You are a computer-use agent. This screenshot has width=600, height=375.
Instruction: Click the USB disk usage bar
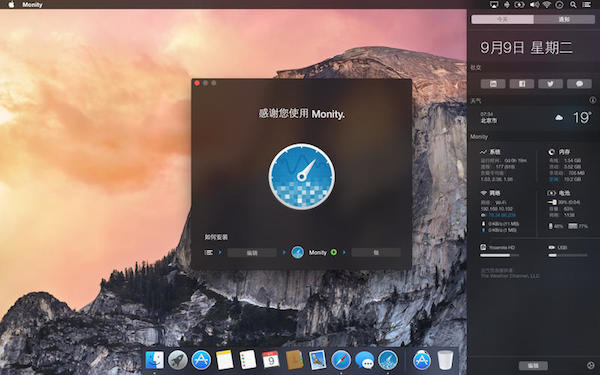pyautogui.click(x=568, y=255)
